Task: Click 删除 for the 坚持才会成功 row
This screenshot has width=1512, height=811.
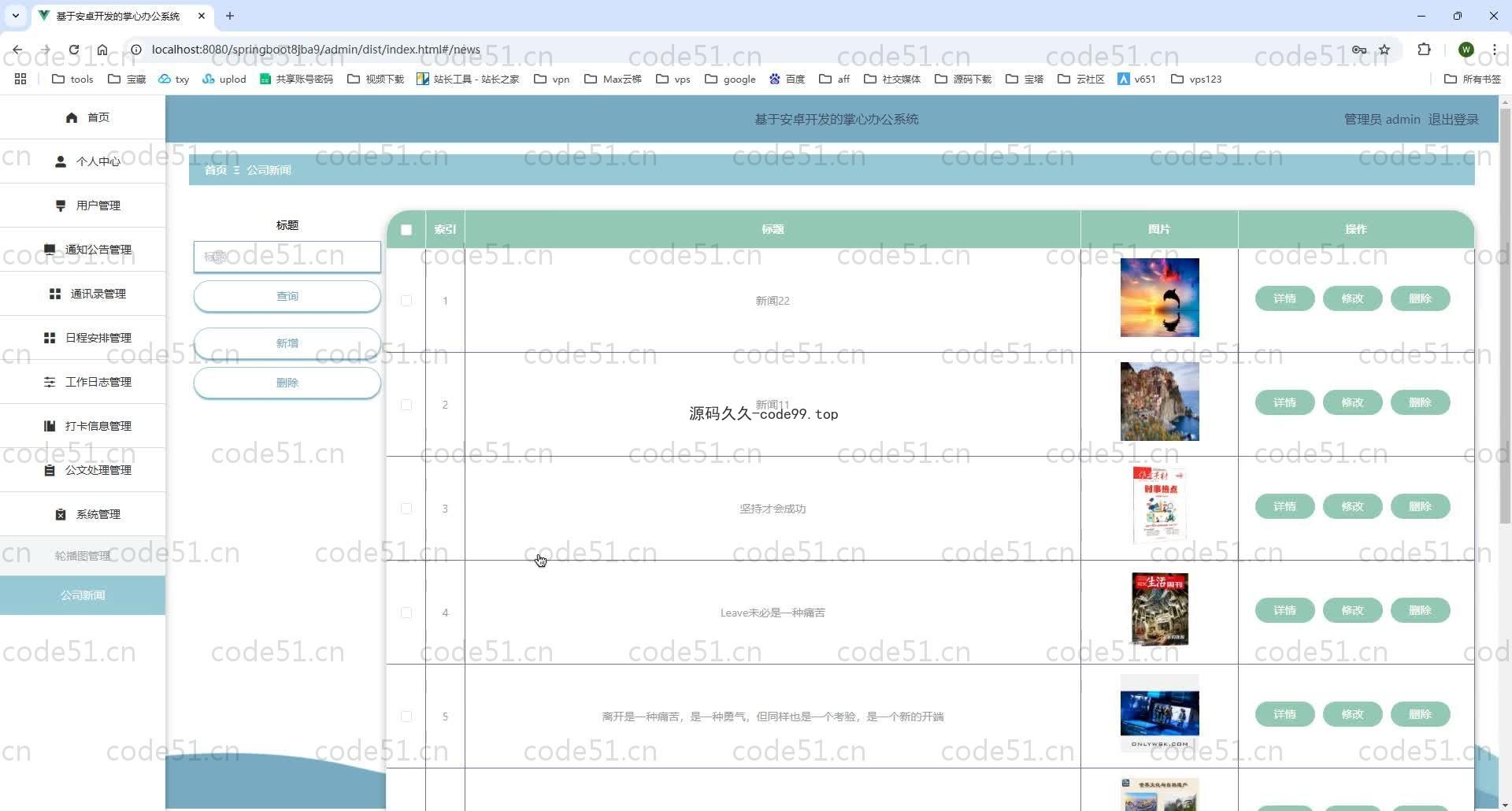Action: coord(1420,506)
